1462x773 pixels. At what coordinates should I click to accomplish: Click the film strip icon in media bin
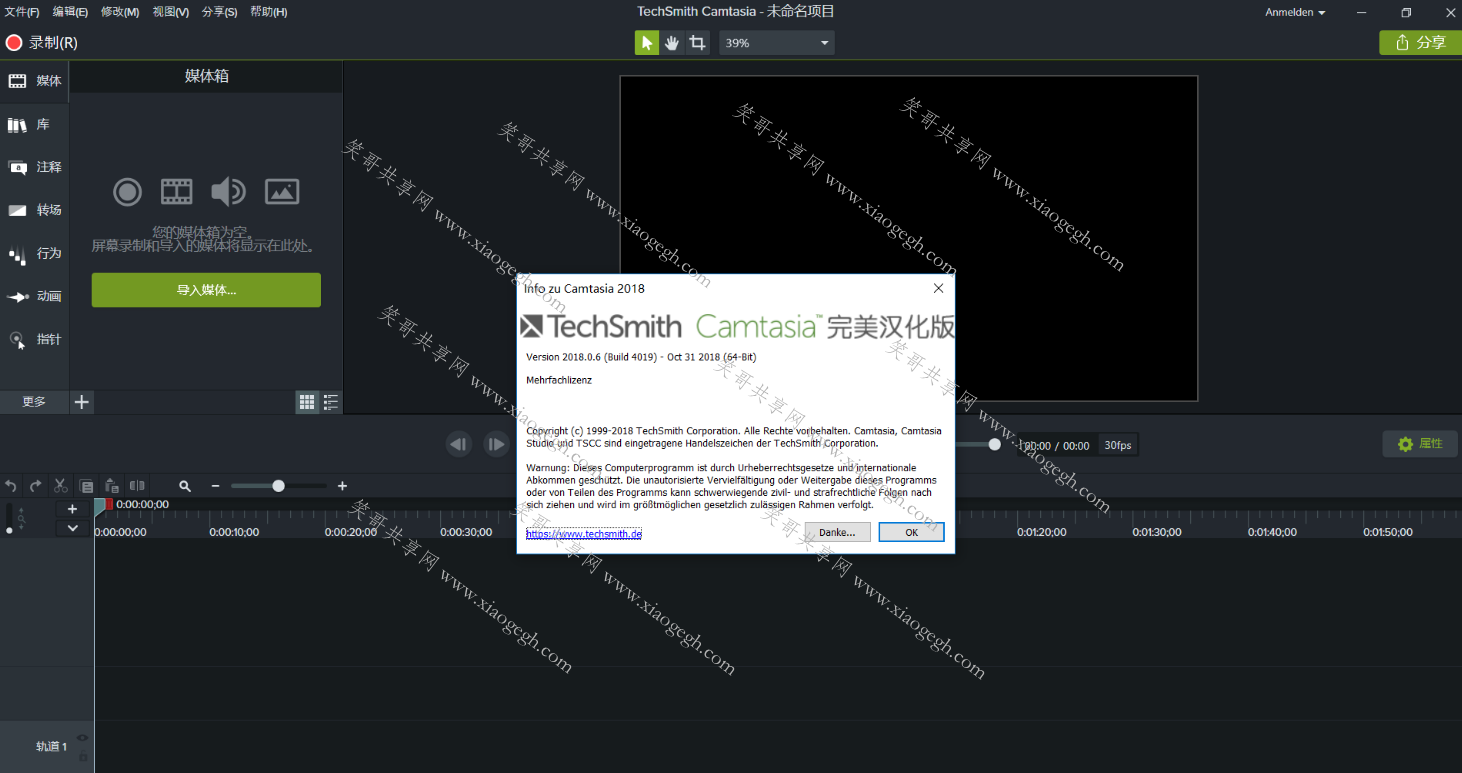point(177,191)
